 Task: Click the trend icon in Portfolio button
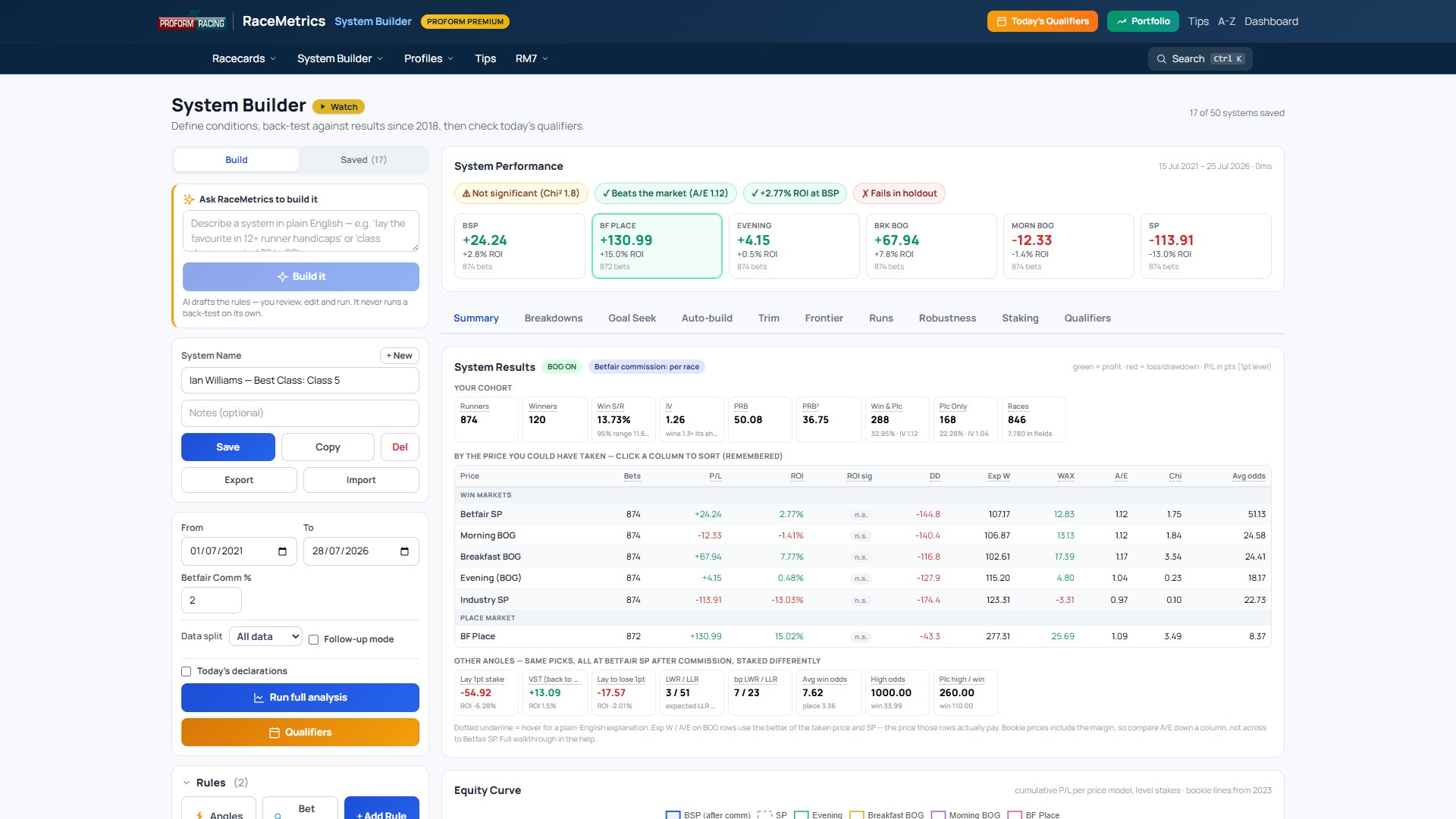tap(1122, 22)
